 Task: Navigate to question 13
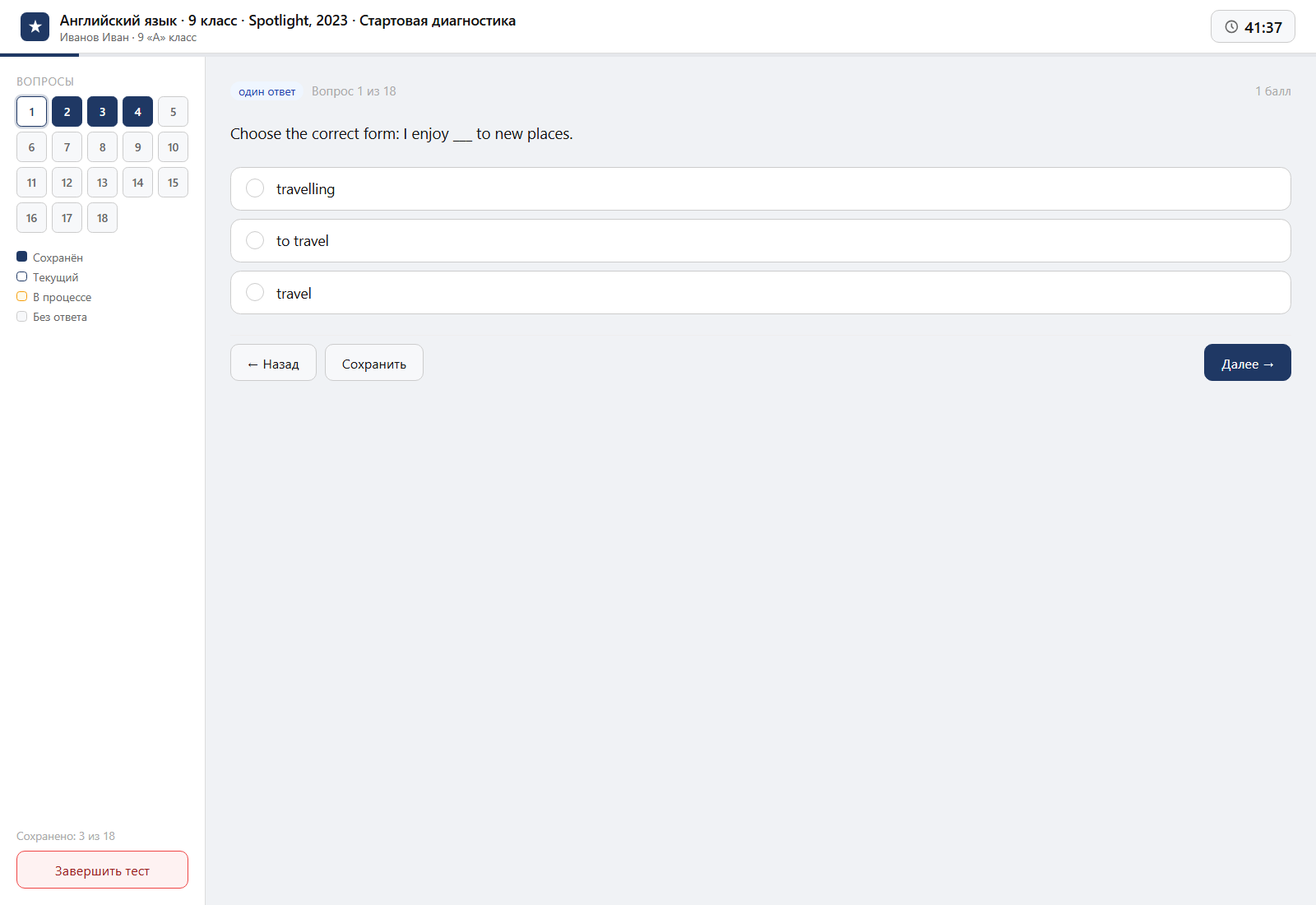102,183
